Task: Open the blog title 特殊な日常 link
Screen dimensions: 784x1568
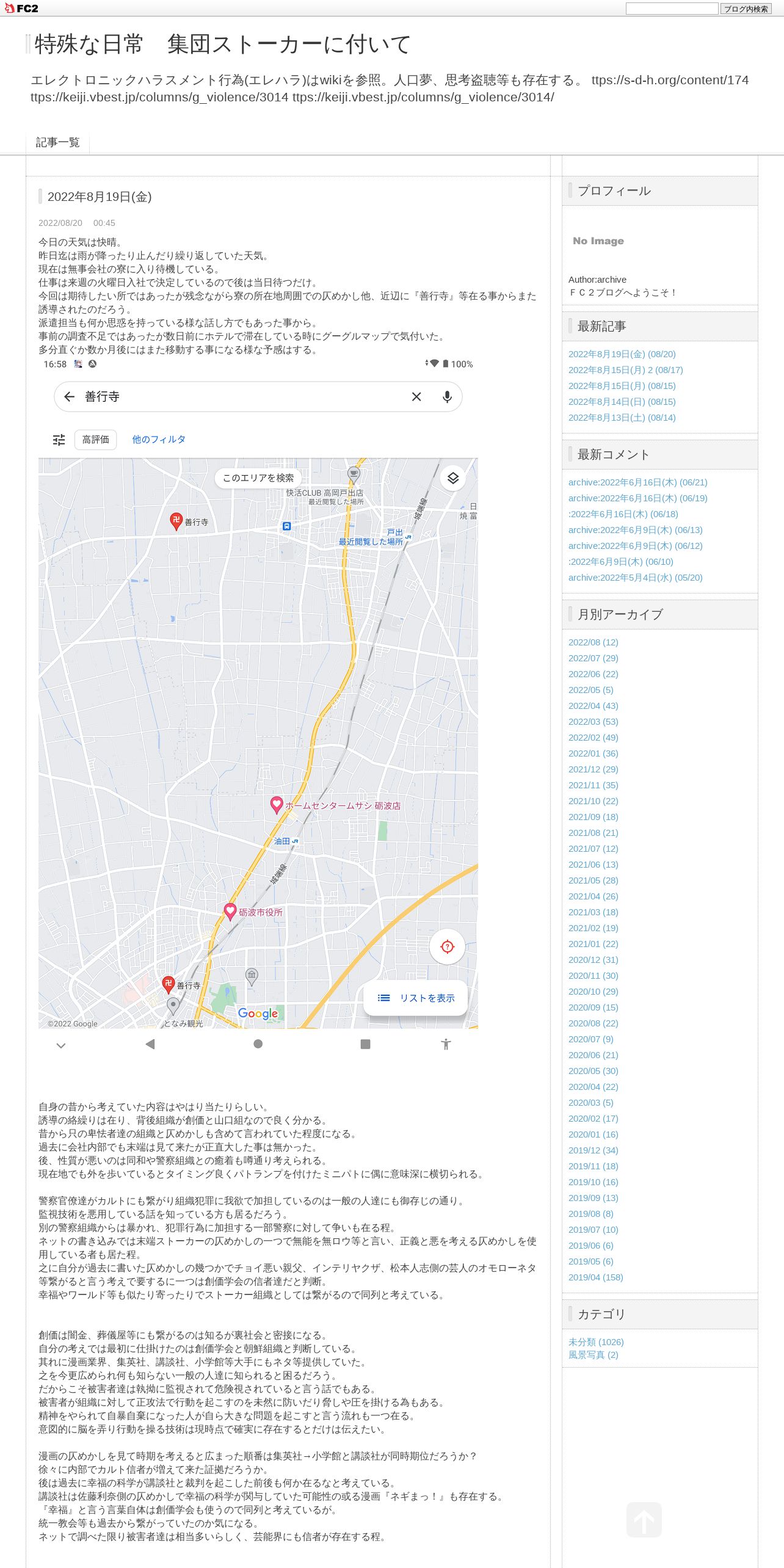Action: [223, 45]
